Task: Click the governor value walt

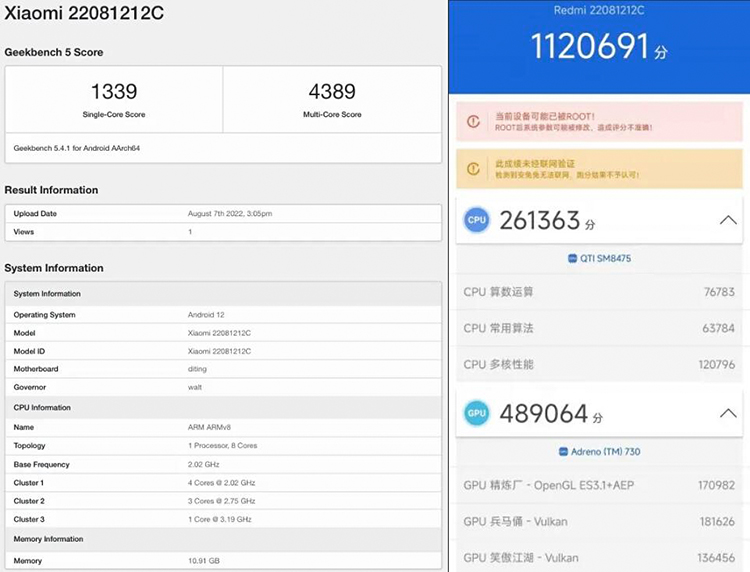Action: click(195, 387)
